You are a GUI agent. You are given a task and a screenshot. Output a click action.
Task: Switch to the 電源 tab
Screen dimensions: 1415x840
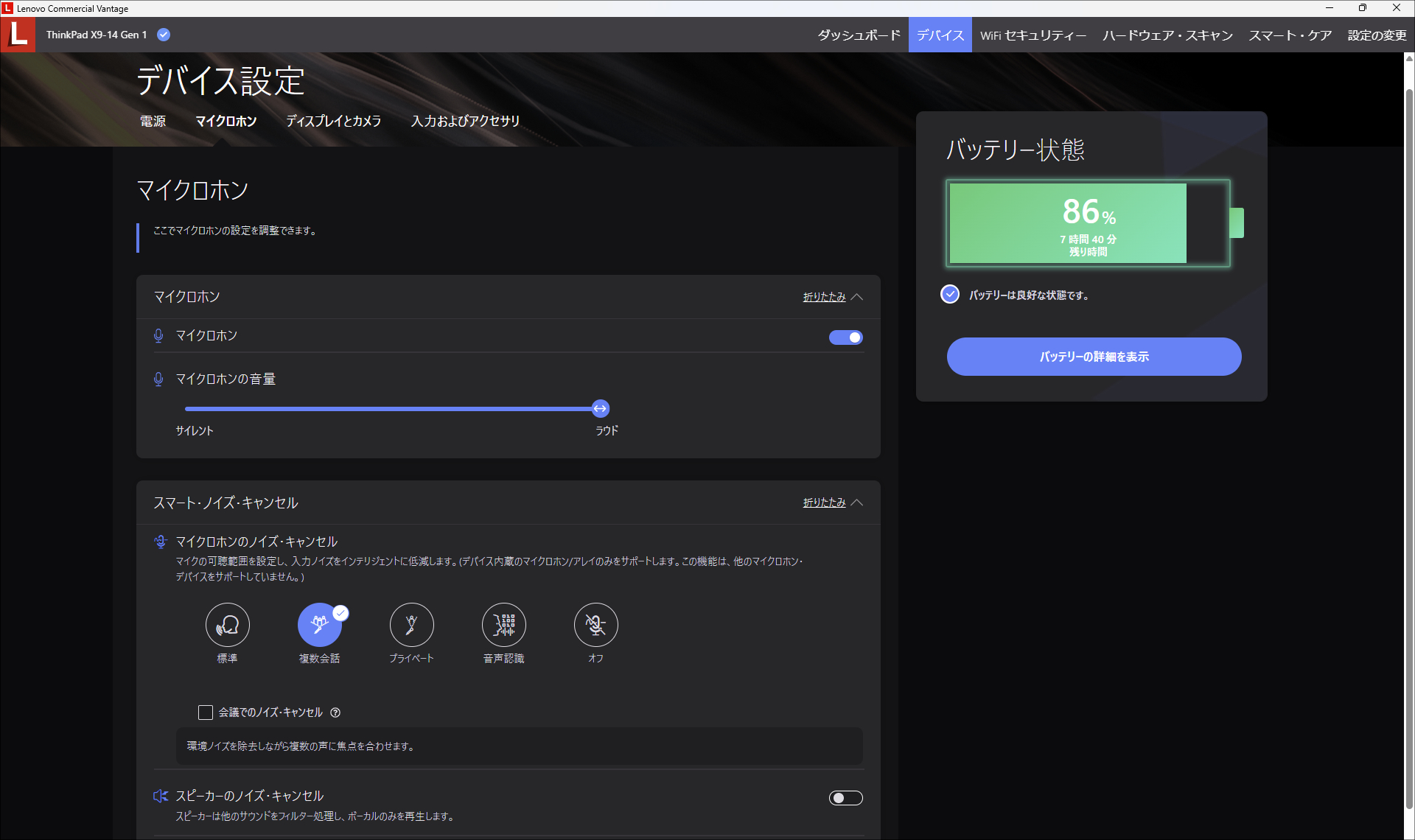click(153, 121)
